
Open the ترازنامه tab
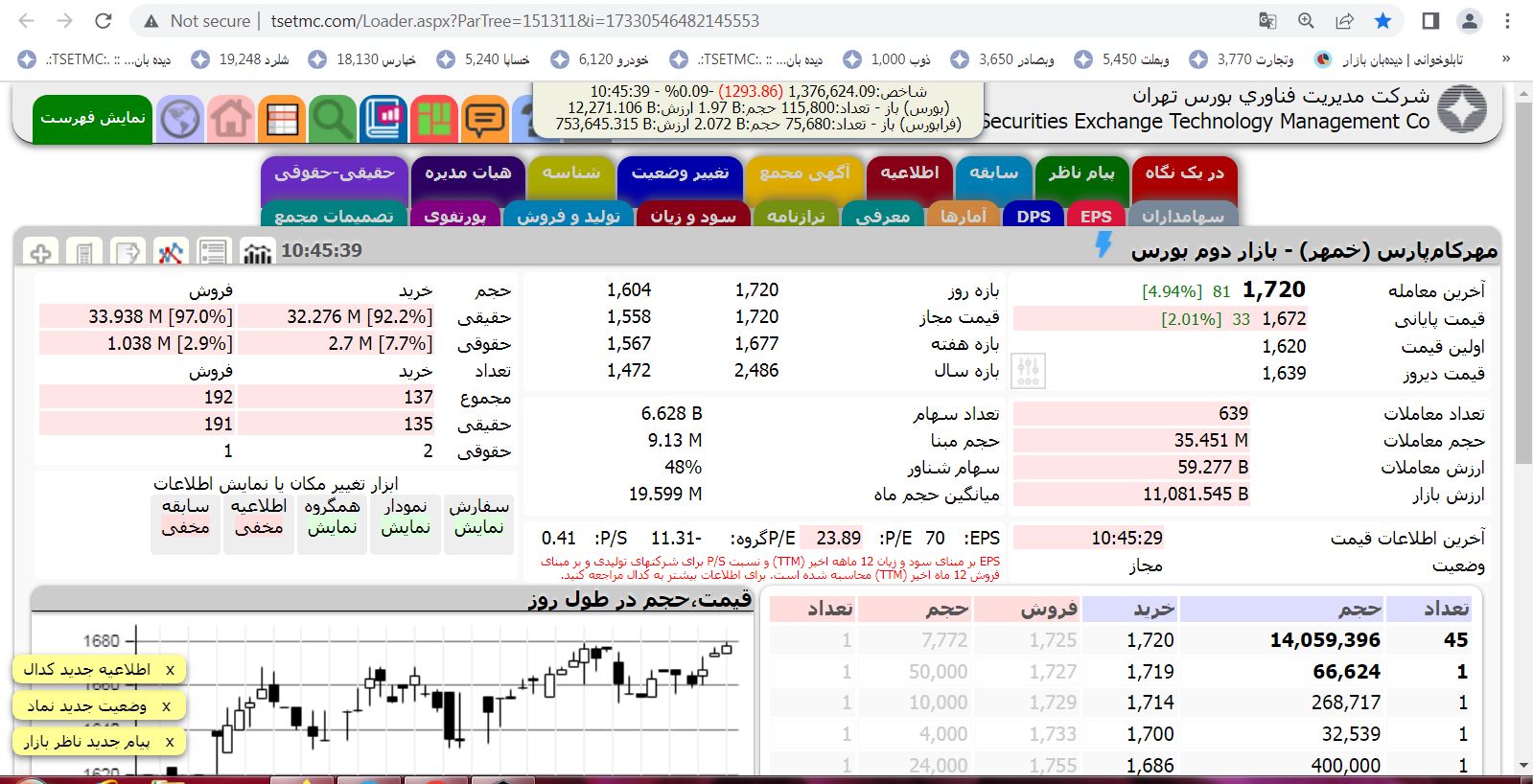(x=796, y=216)
